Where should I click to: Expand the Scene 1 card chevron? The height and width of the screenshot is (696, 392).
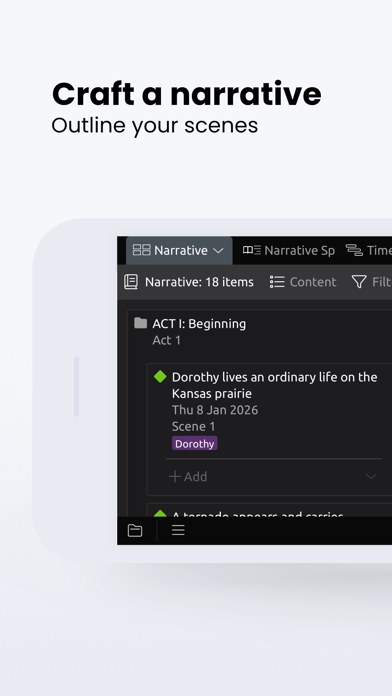[x=371, y=477]
